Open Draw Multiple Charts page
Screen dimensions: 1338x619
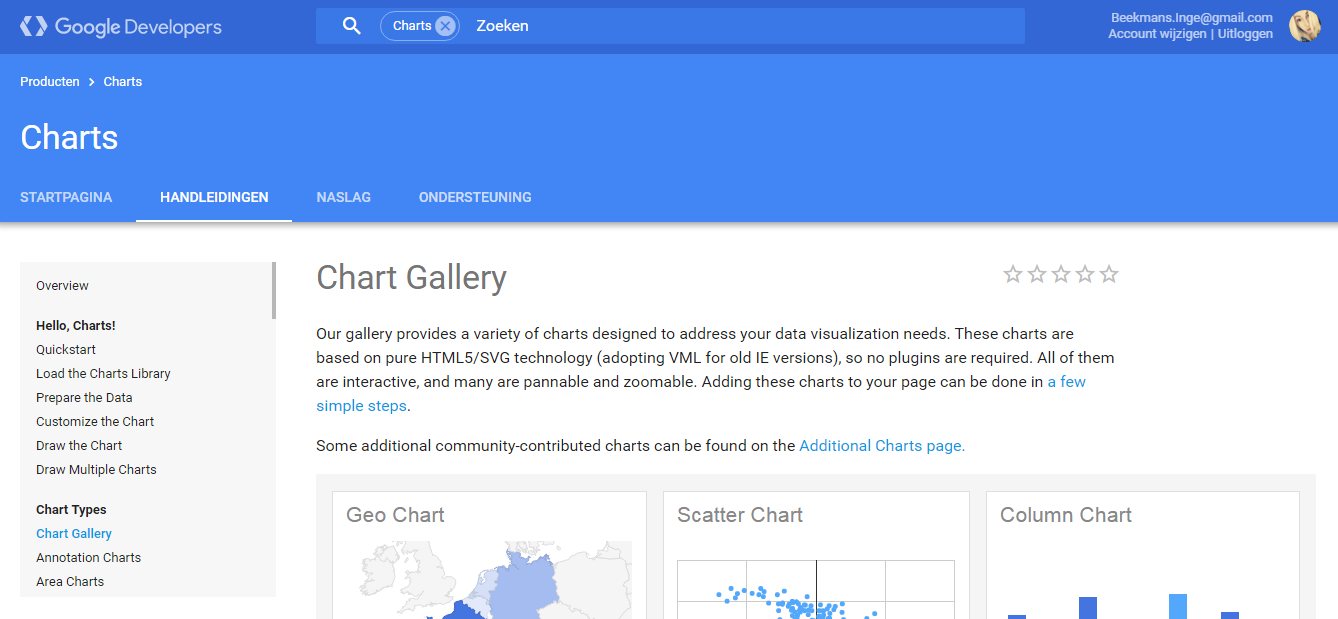point(96,470)
